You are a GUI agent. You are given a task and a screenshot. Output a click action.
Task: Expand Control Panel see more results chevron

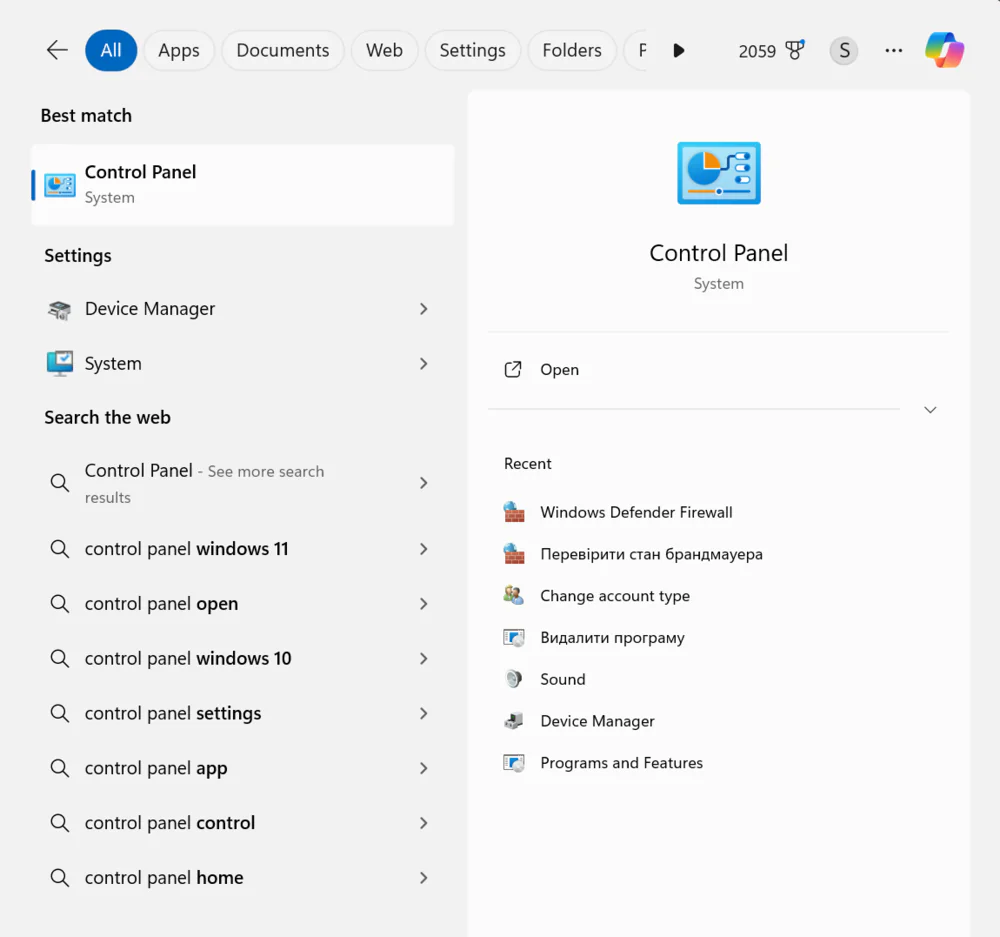(423, 483)
